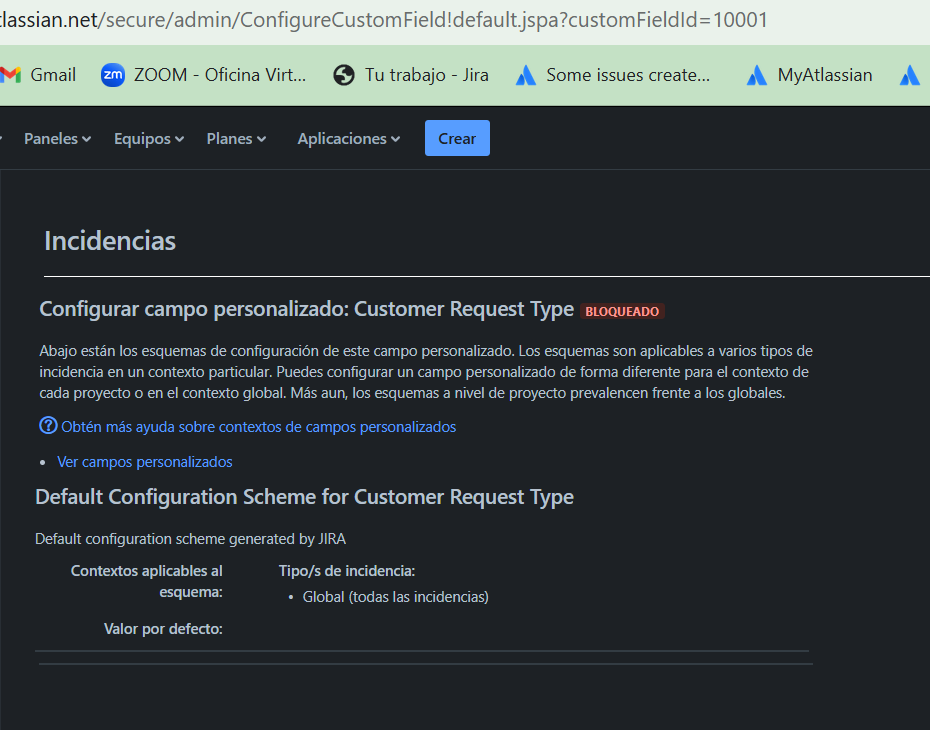
Task: Click the BLOQUEADO badge
Action: coord(622,311)
